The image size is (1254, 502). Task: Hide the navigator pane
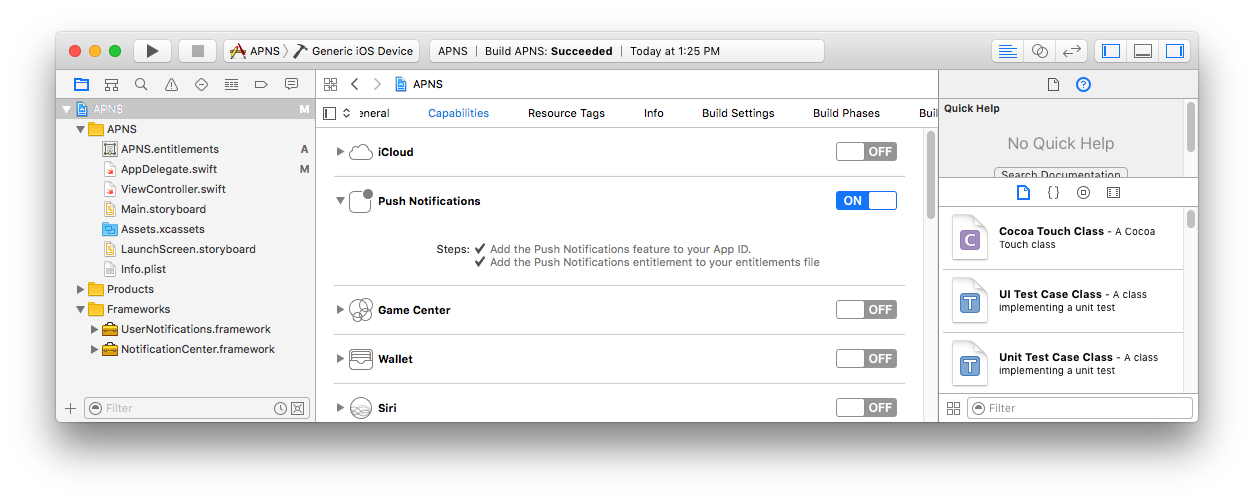click(x=1111, y=51)
